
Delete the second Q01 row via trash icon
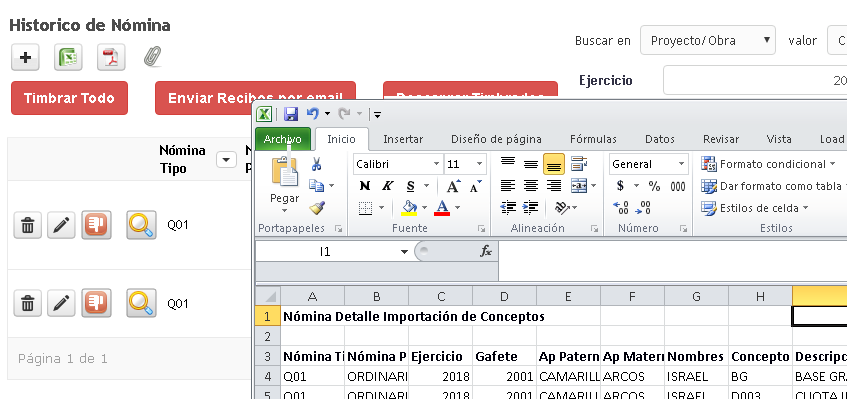coord(27,303)
